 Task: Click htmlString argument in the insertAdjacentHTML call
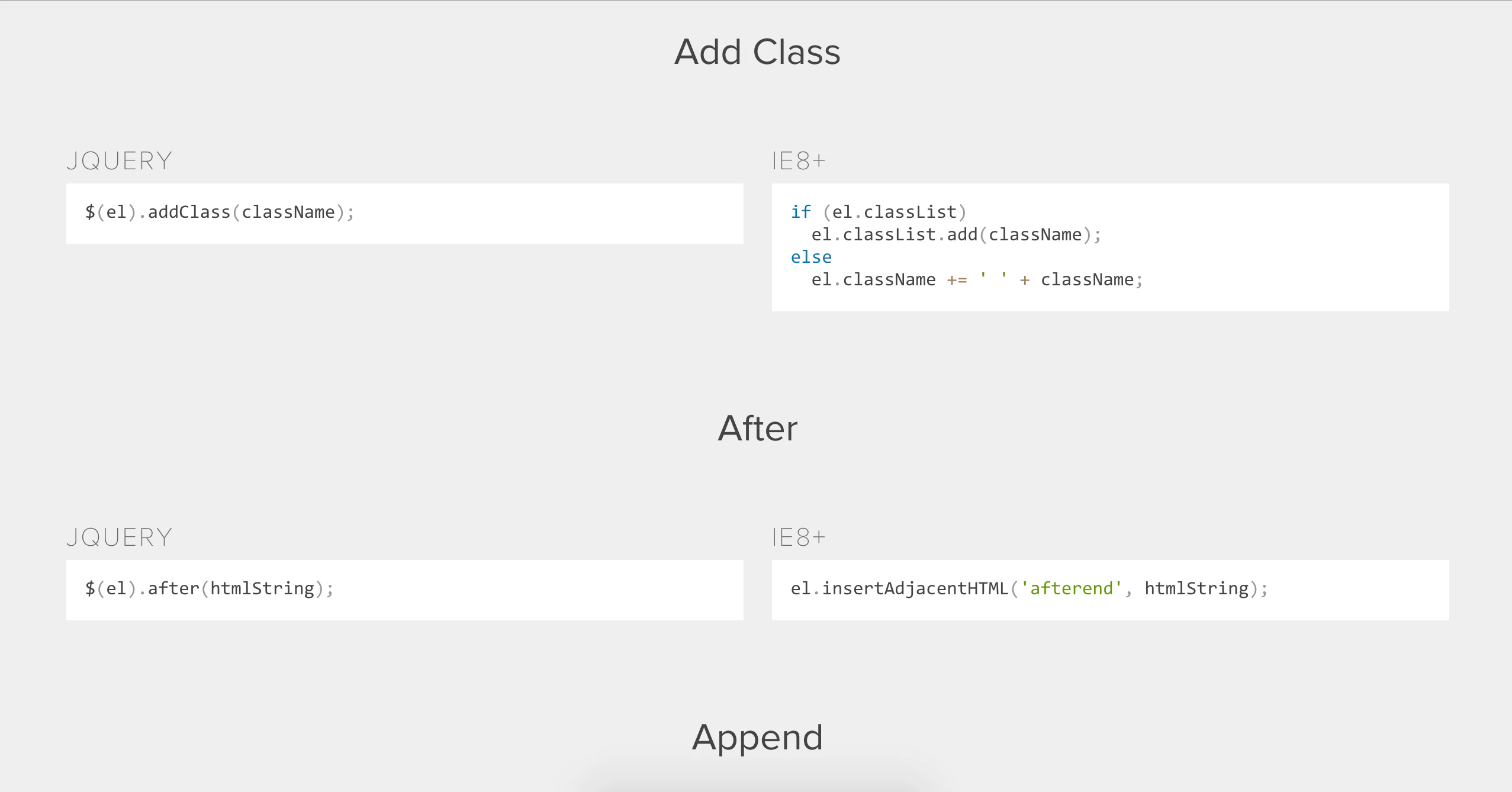click(x=1196, y=588)
